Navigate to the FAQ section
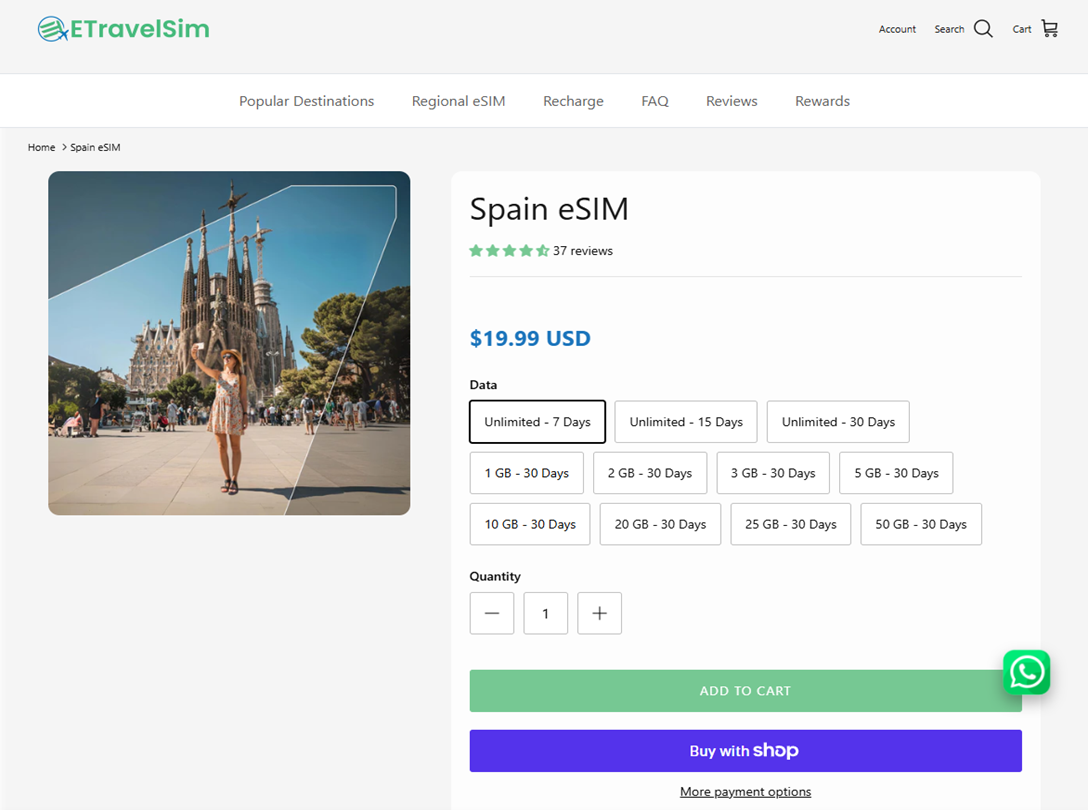Screen dimensions: 1088x810 (654, 100)
